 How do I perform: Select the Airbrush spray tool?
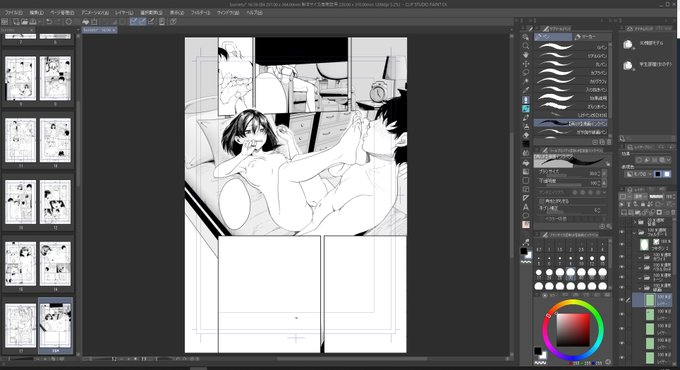pyautogui.click(x=526, y=127)
